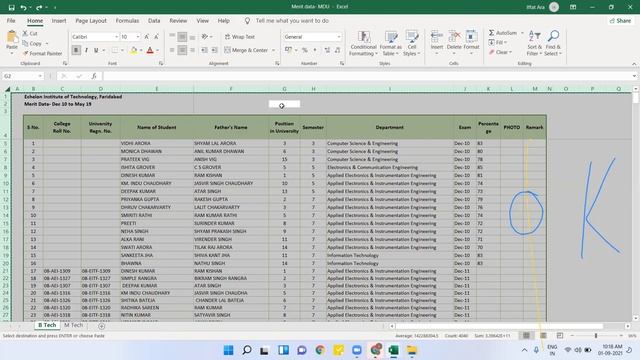This screenshot has width=640, height=360.
Task: Open the font name Calibri dropdown
Action: tap(116, 37)
